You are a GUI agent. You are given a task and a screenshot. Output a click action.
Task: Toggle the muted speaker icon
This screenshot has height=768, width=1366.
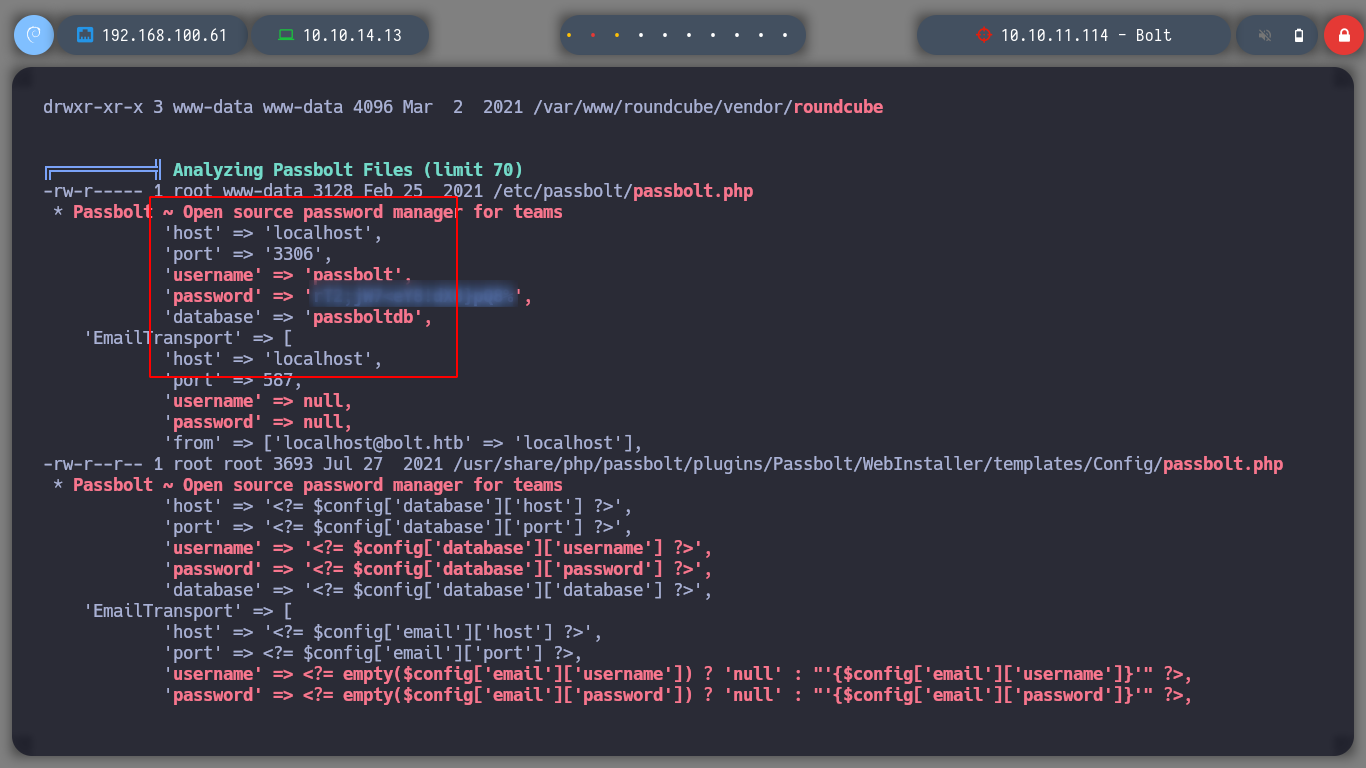[1265, 35]
